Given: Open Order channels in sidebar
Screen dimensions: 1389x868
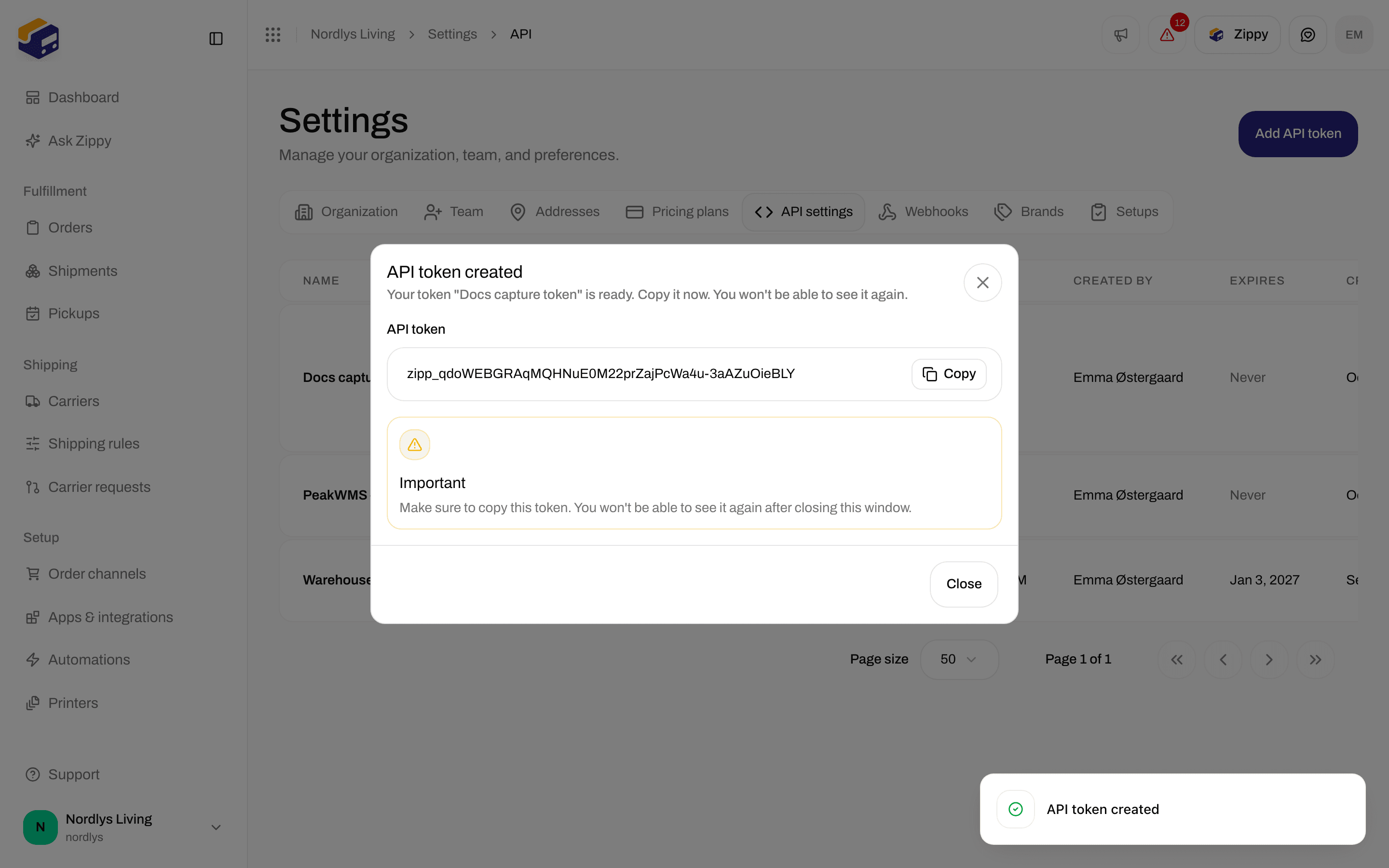Looking at the screenshot, I should coord(85,574).
